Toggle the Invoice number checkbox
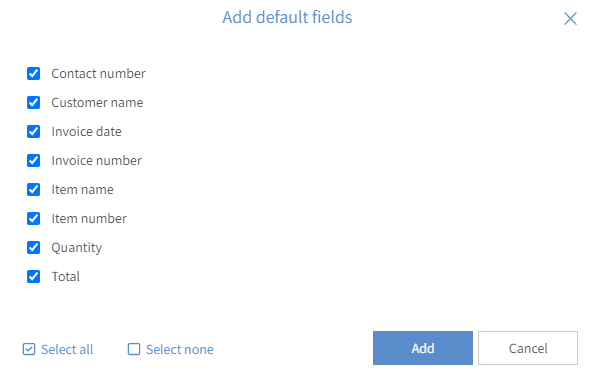This screenshot has width=591, height=381. pos(34,161)
